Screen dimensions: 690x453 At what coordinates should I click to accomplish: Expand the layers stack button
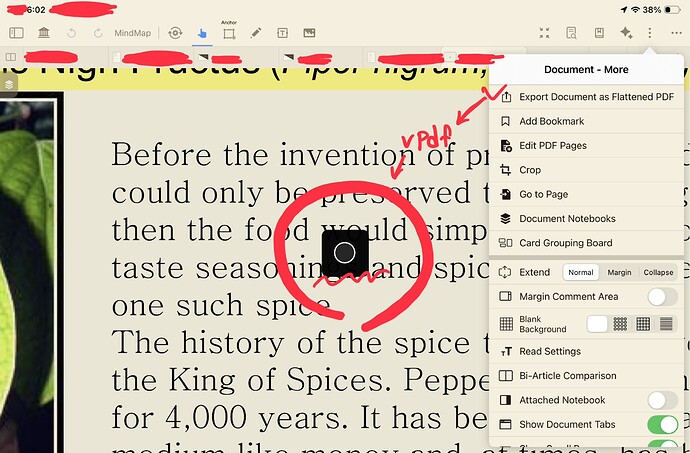tap(9, 85)
